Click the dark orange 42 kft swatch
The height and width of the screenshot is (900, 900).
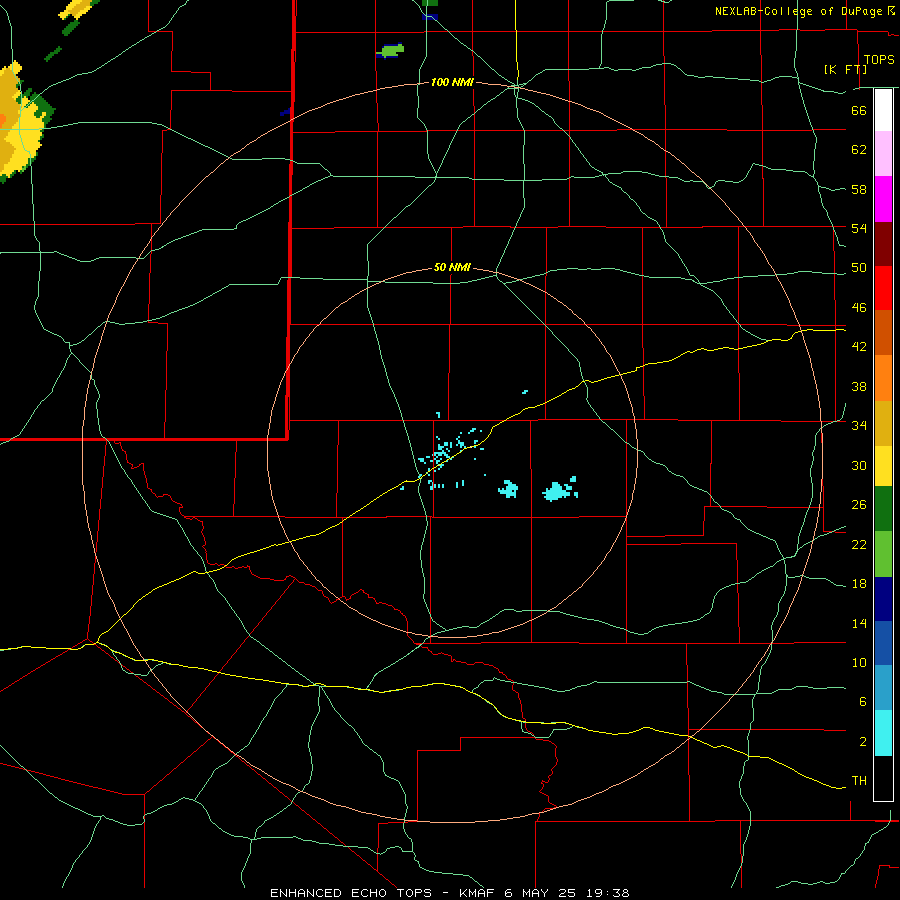tap(883, 333)
